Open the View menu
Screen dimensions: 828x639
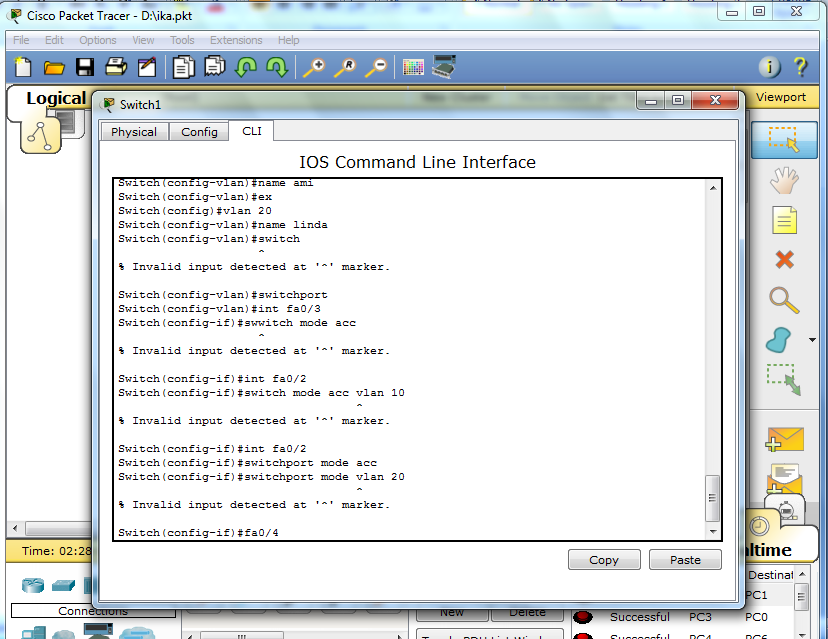143,40
